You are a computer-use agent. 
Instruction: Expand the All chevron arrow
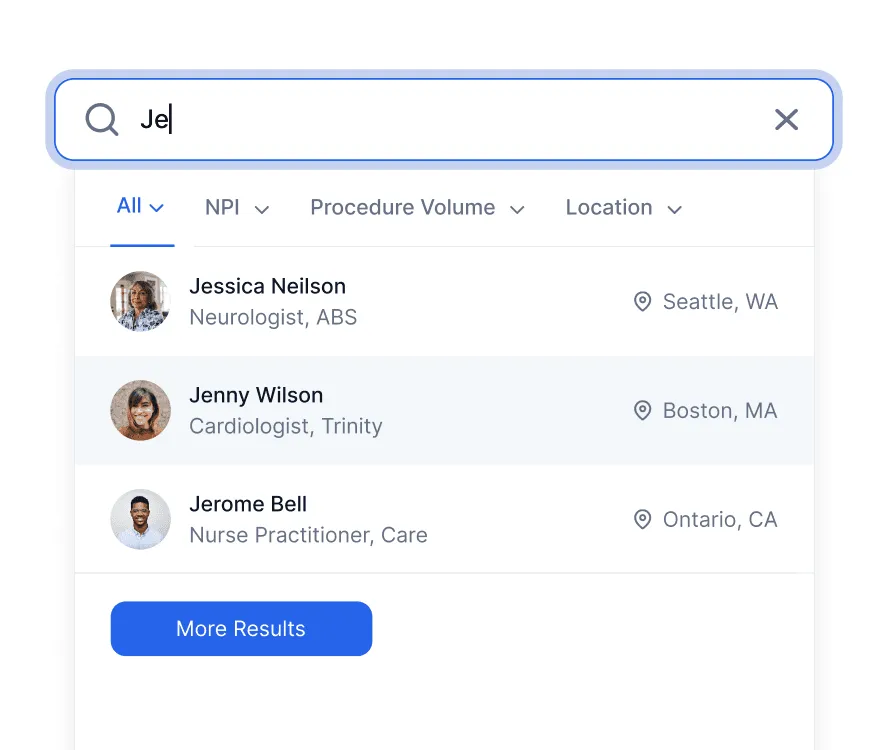tap(157, 208)
